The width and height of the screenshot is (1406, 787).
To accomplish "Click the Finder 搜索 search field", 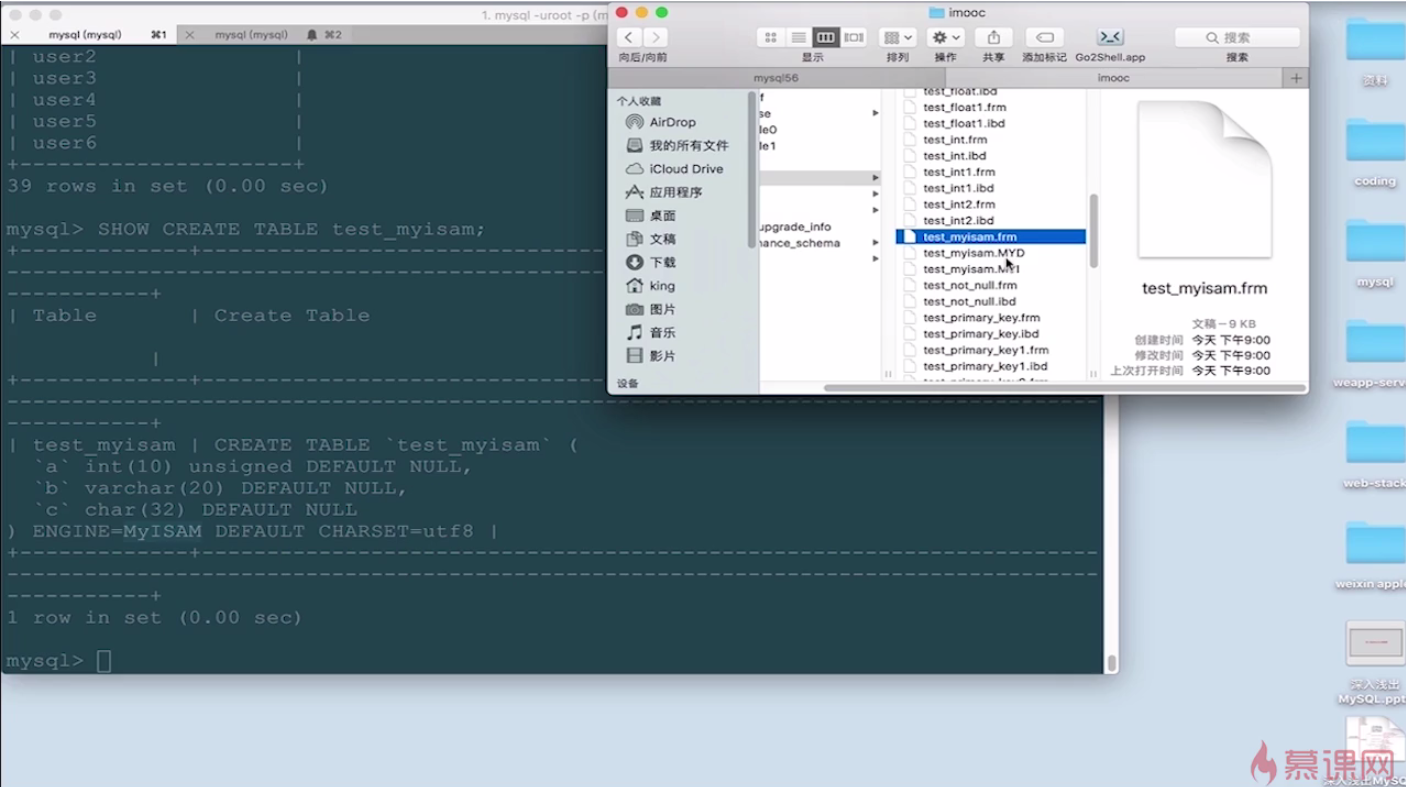I will (1237, 37).
